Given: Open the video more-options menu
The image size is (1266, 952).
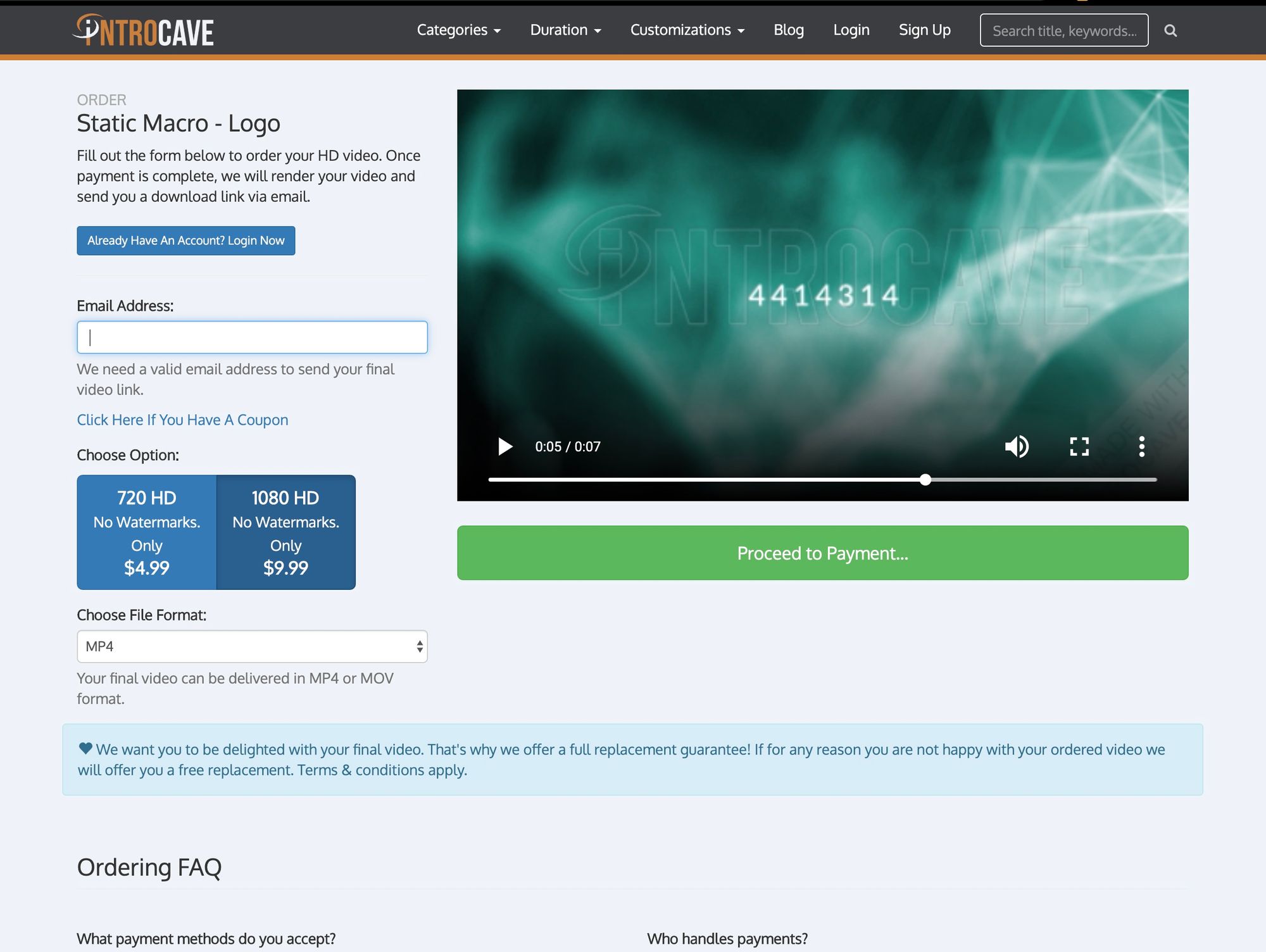Looking at the screenshot, I should coord(1141,447).
